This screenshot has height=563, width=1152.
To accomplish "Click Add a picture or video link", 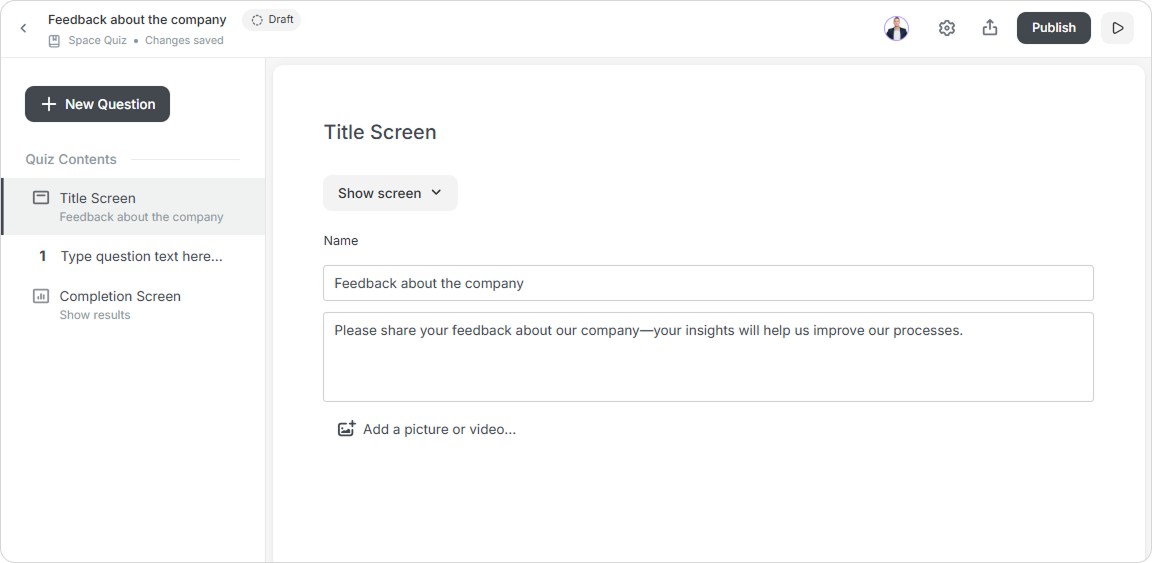I will pos(439,429).
